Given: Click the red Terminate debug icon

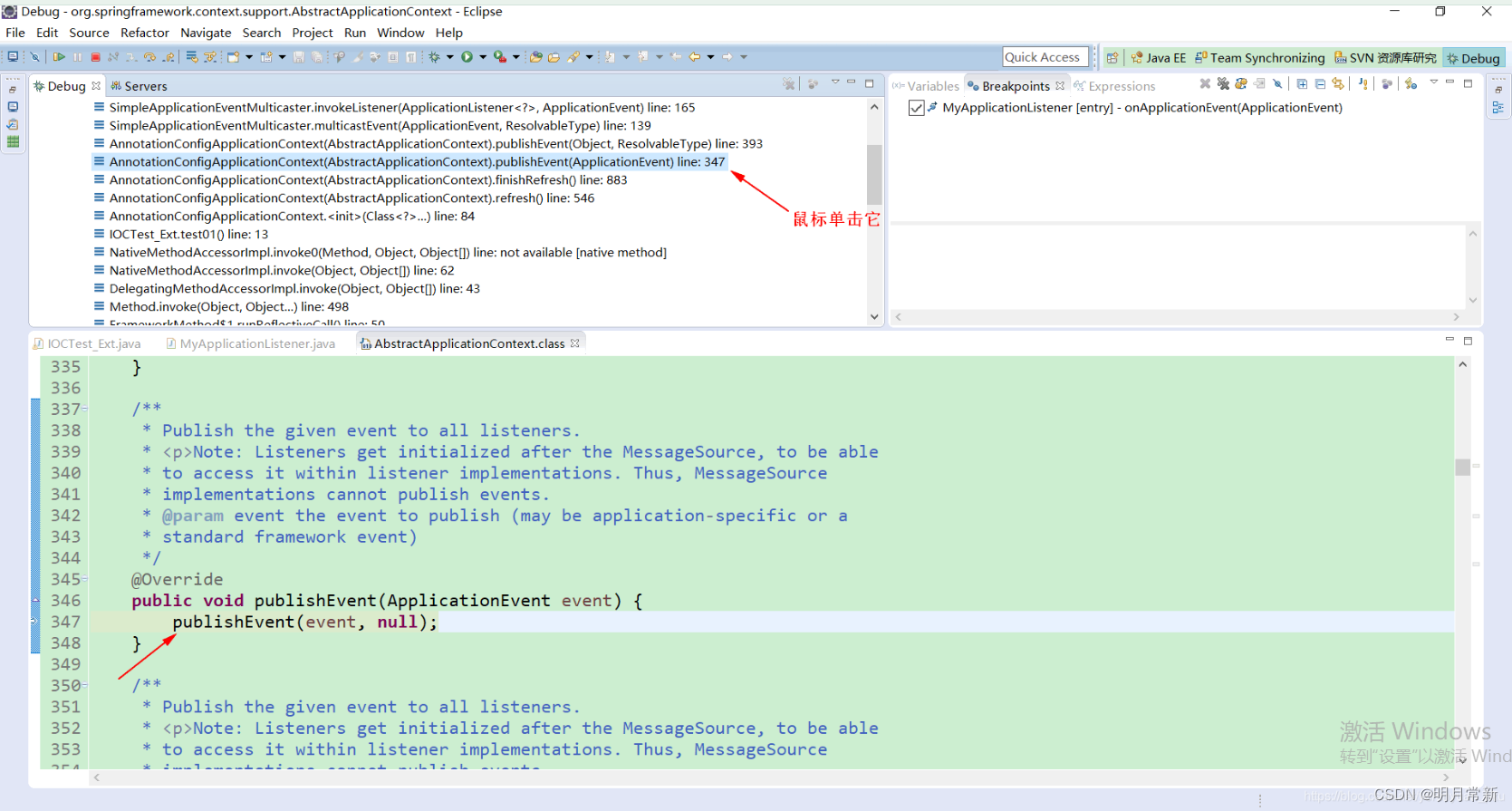Looking at the screenshot, I should (95, 57).
